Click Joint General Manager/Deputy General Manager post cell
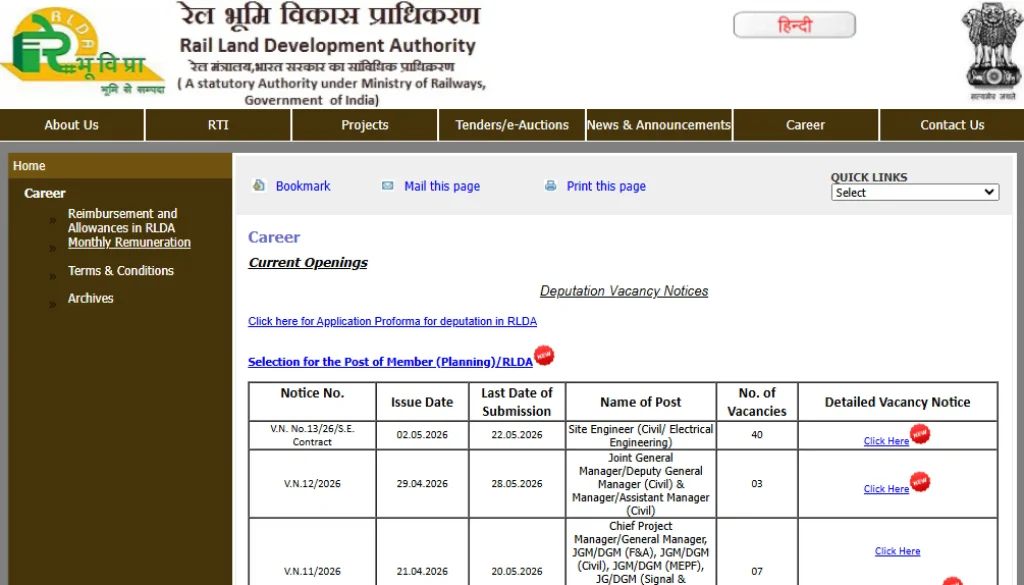Viewport: 1024px width, 585px height. pos(641,484)
